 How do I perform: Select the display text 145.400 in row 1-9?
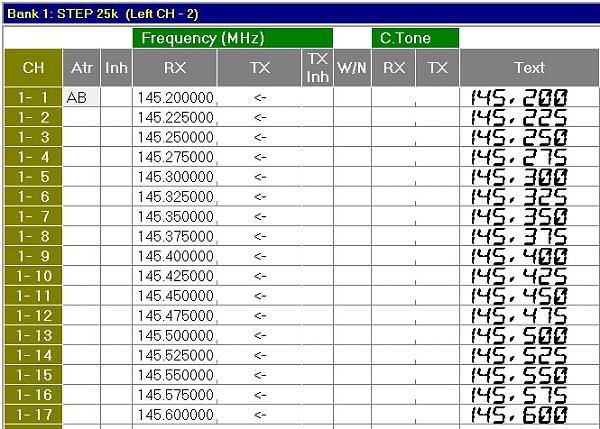click(x=519, y=256)
